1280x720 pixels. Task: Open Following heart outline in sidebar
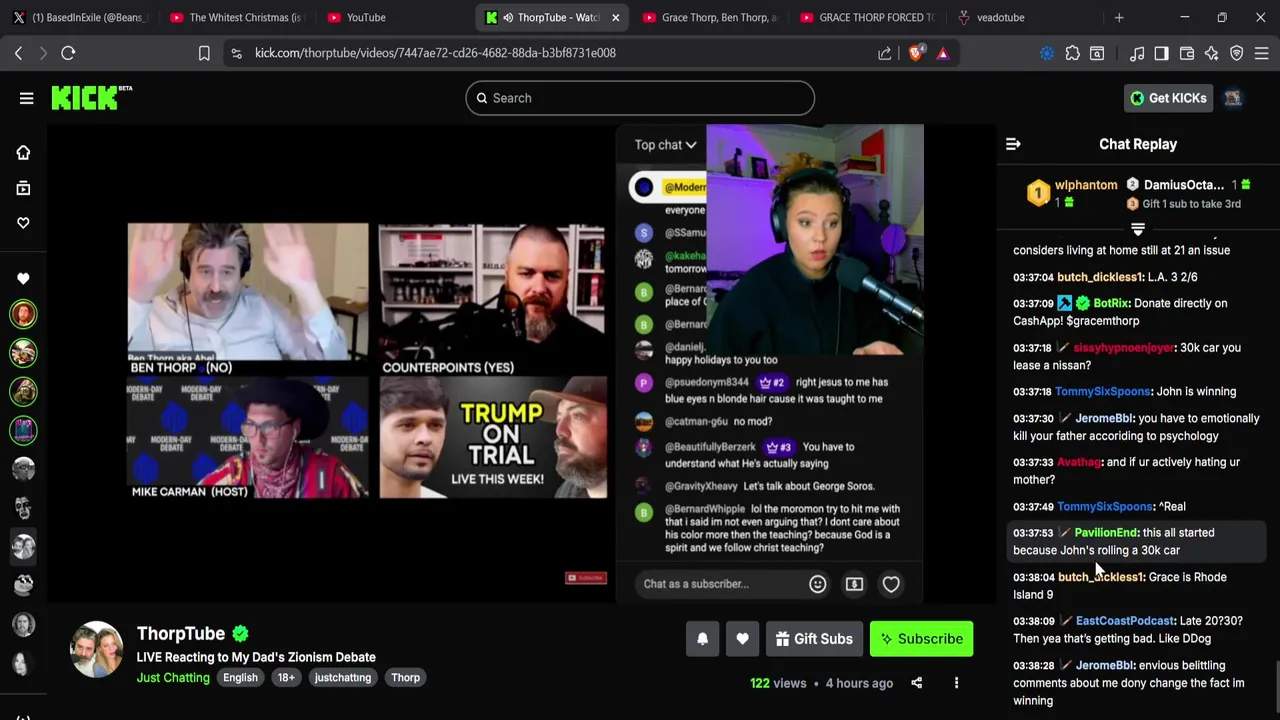[23, 223]
